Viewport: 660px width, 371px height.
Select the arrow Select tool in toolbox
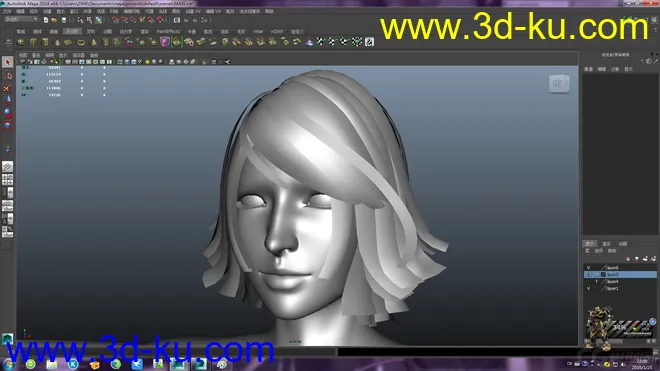click(x=8, y=62)
